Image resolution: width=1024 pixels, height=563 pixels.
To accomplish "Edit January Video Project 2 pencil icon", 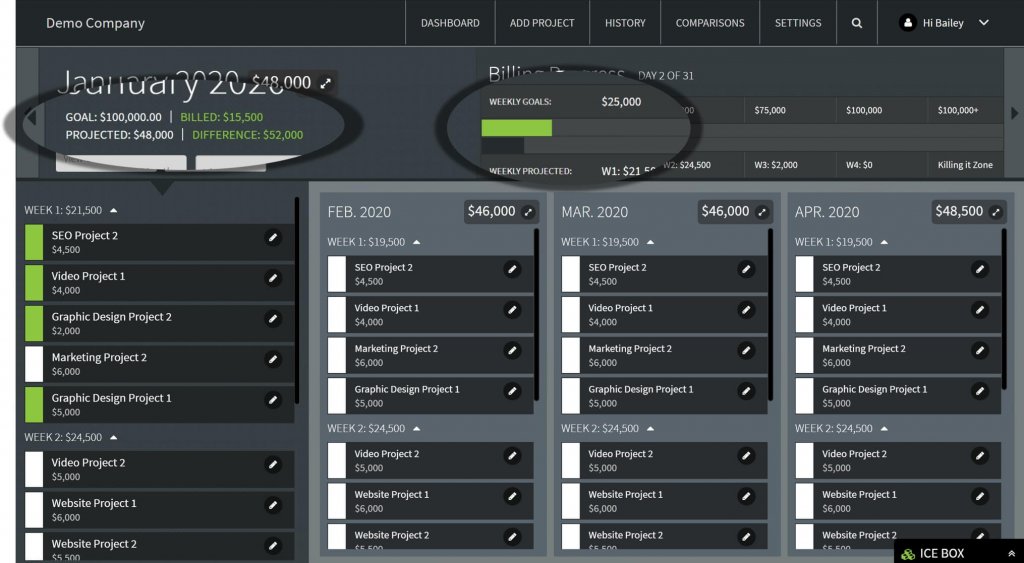I will (273, 464).
